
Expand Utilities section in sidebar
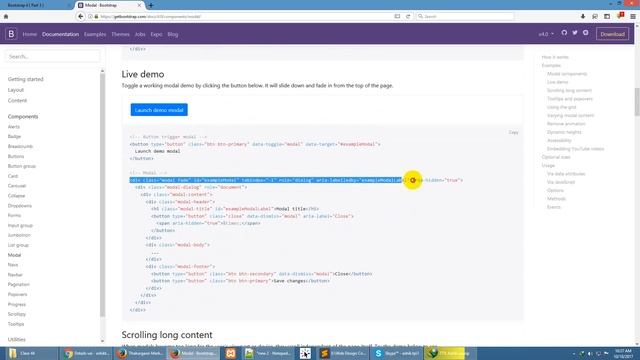click(17, 339)
